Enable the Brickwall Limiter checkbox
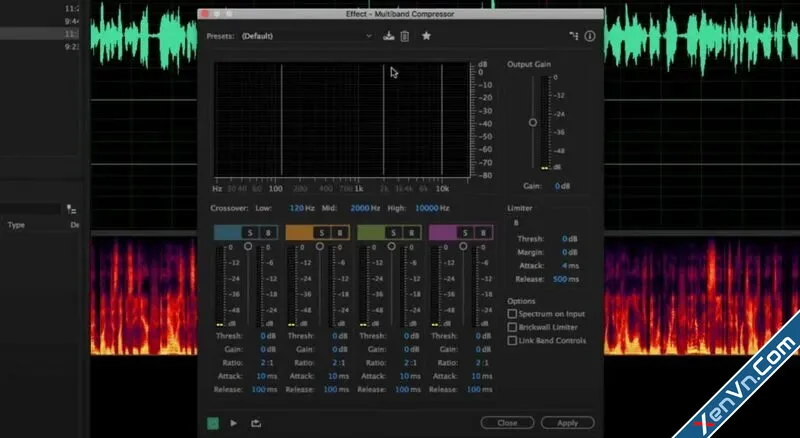Screen dimensions: 800x438 coord(512,327)
